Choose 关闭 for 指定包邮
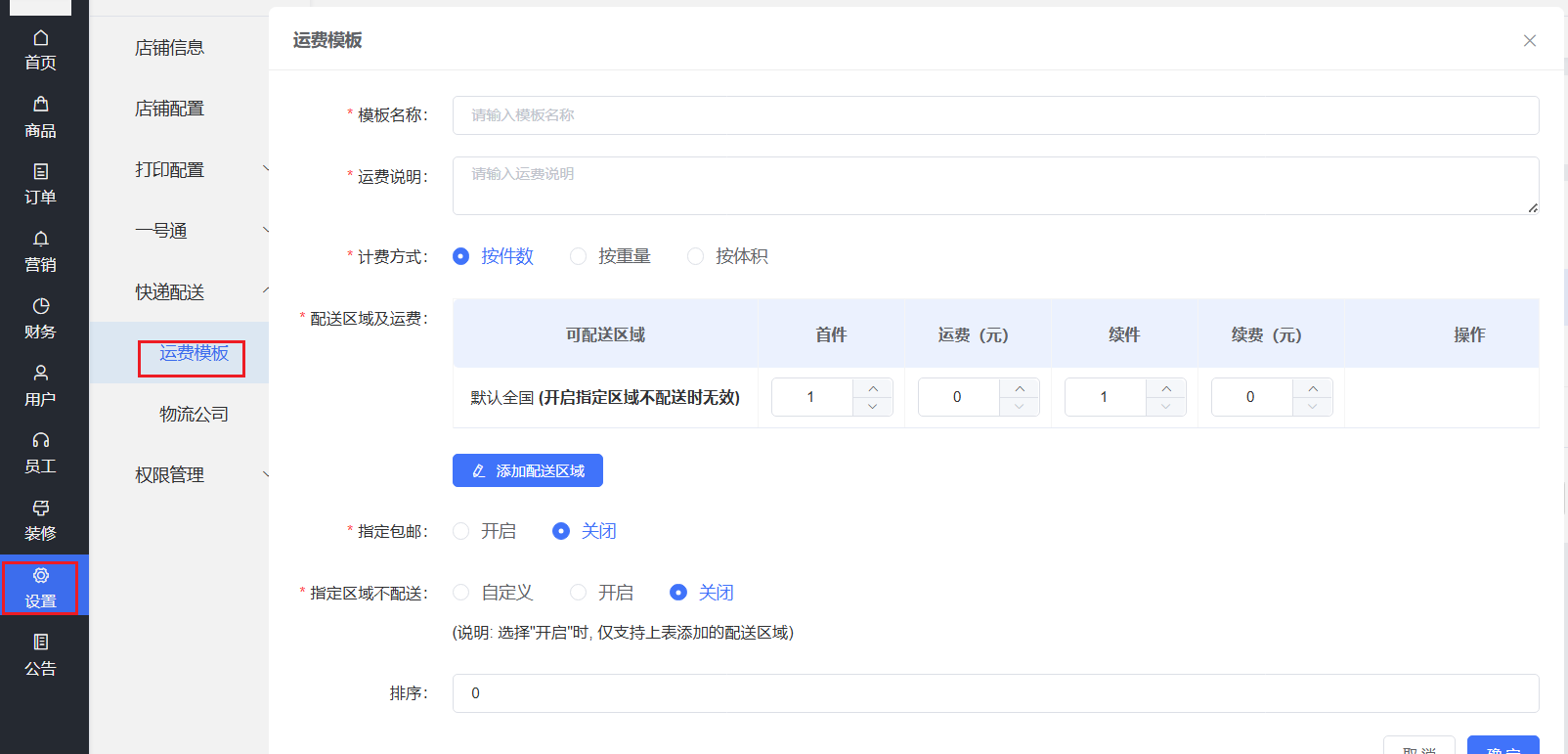This screenshot has width=1568, height=754. pos(585,531)
